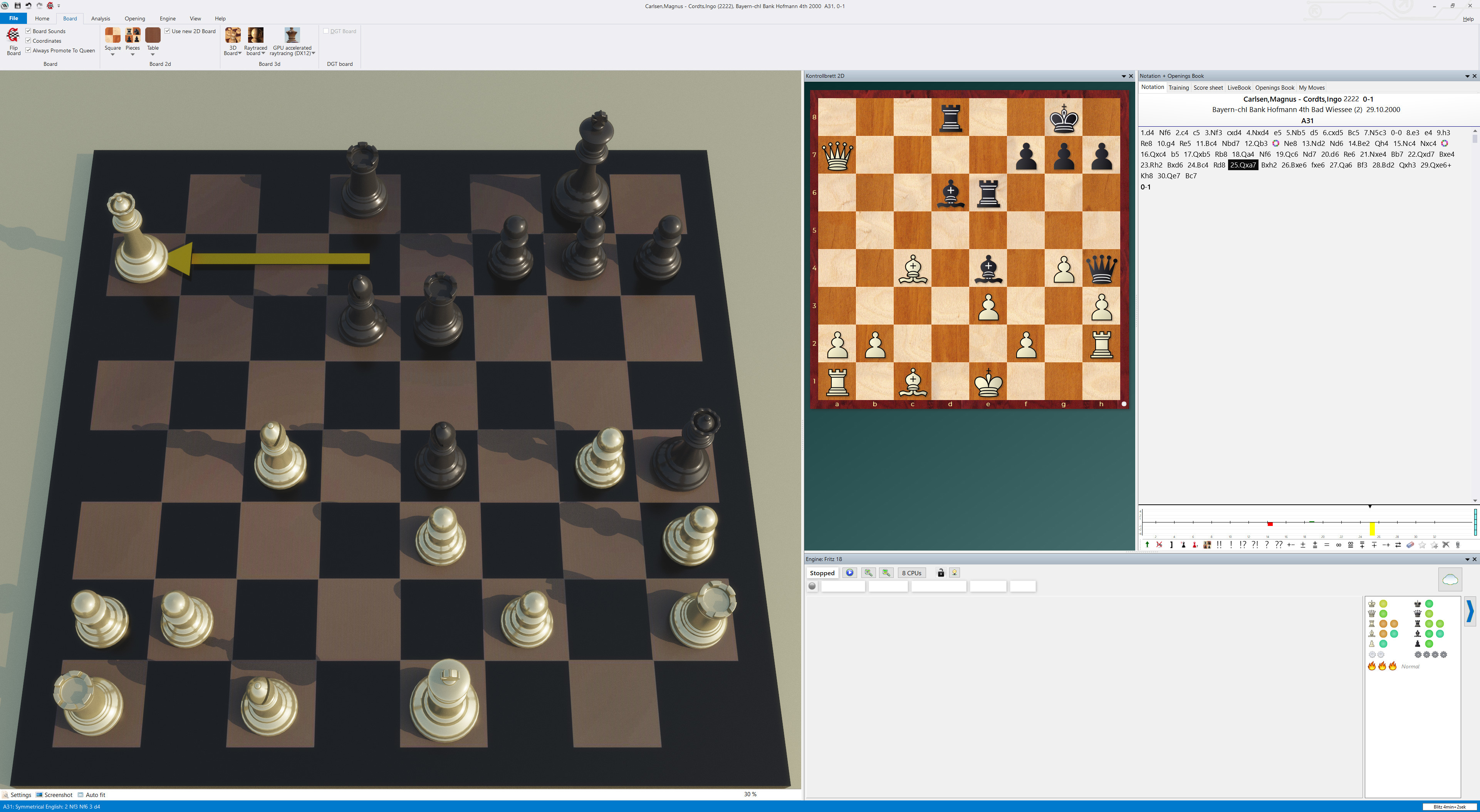Uncheck the Coordinates option
This screenshot has width=1480, height=812.
click(28, 41)
